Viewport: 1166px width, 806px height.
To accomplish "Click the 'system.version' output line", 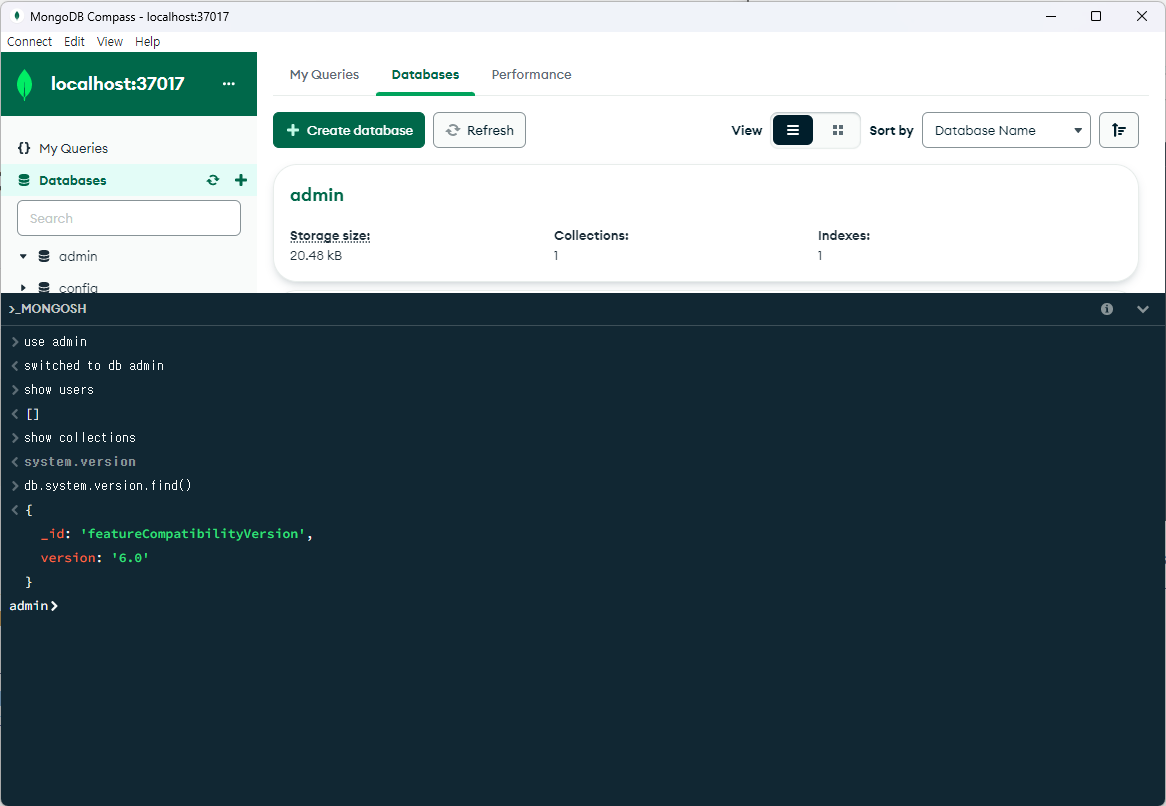I will point(80,461).
